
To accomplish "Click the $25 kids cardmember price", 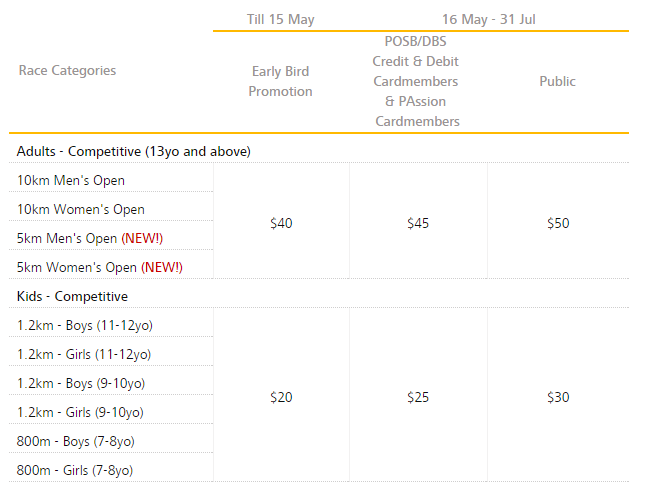I will pyautogui.click(x=417, y=398).
